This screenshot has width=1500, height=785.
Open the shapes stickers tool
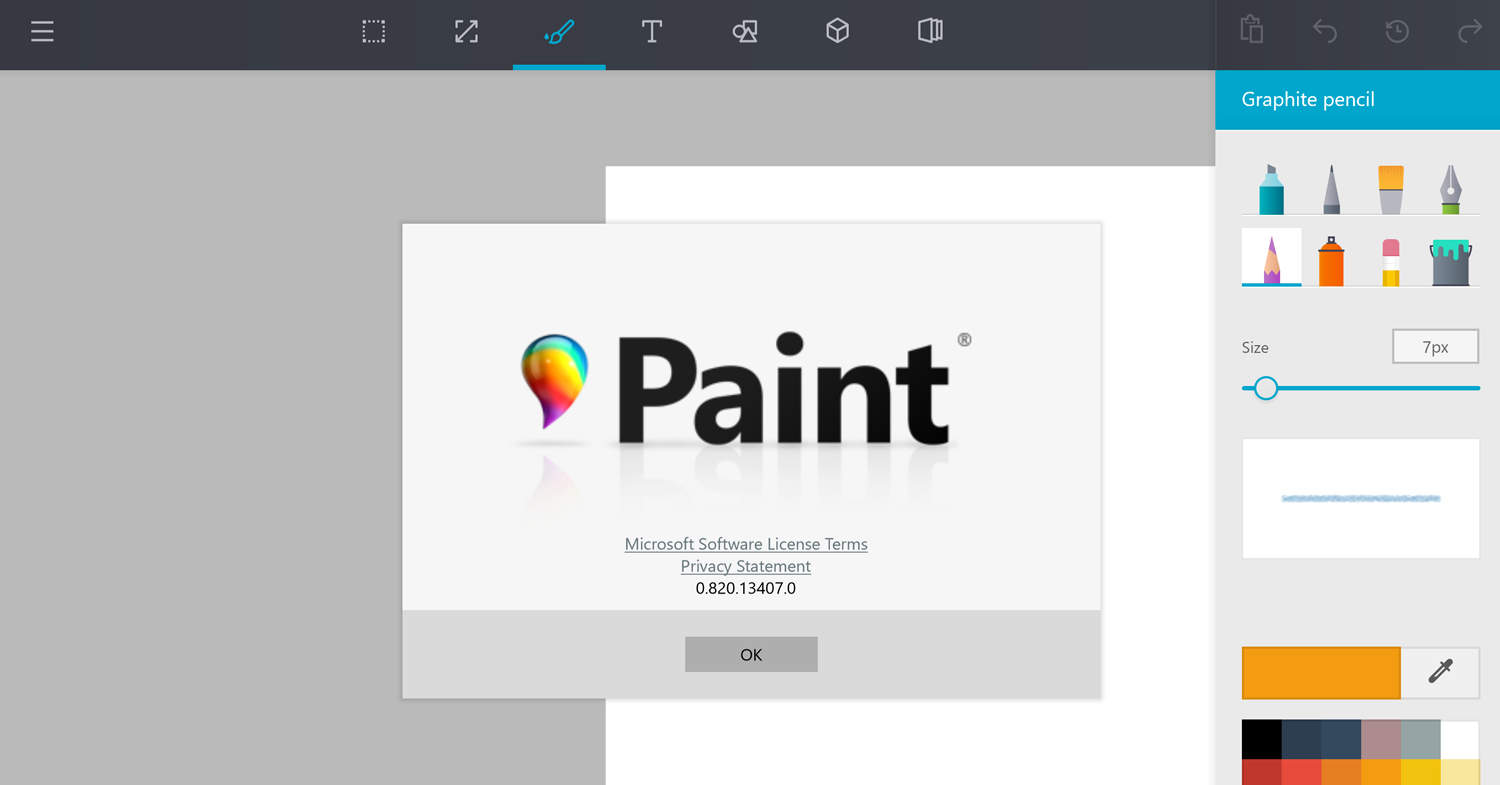745,32
